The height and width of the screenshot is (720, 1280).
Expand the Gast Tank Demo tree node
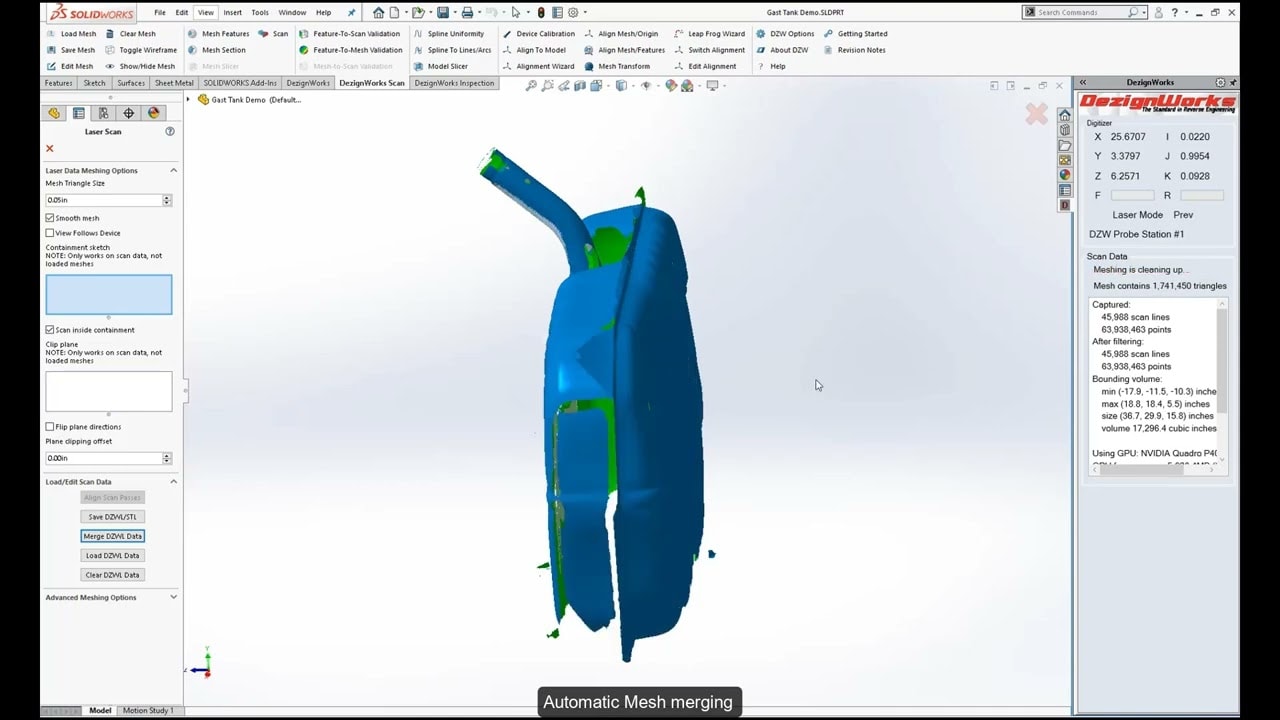tap(188, 99)
